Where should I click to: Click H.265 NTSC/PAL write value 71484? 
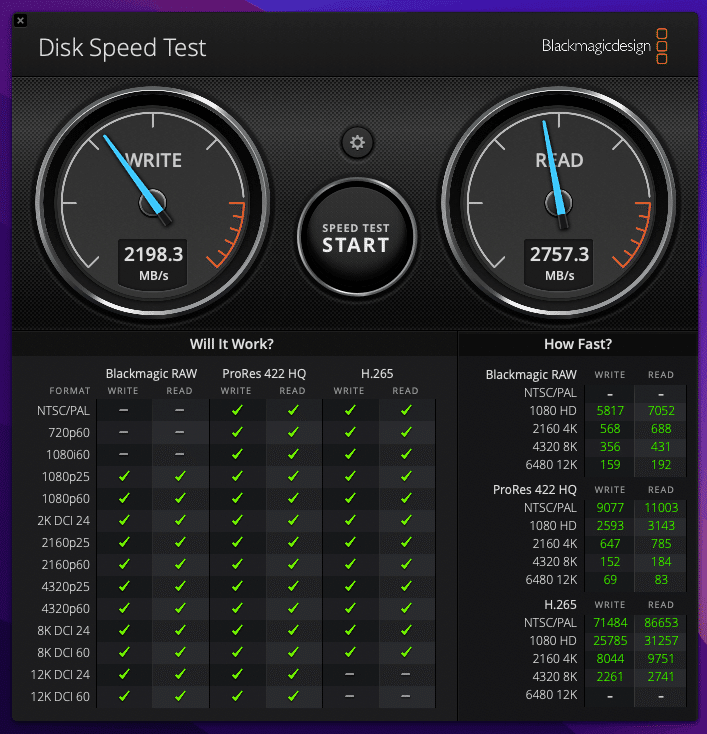pyautogui.click(x=610, y=623)
